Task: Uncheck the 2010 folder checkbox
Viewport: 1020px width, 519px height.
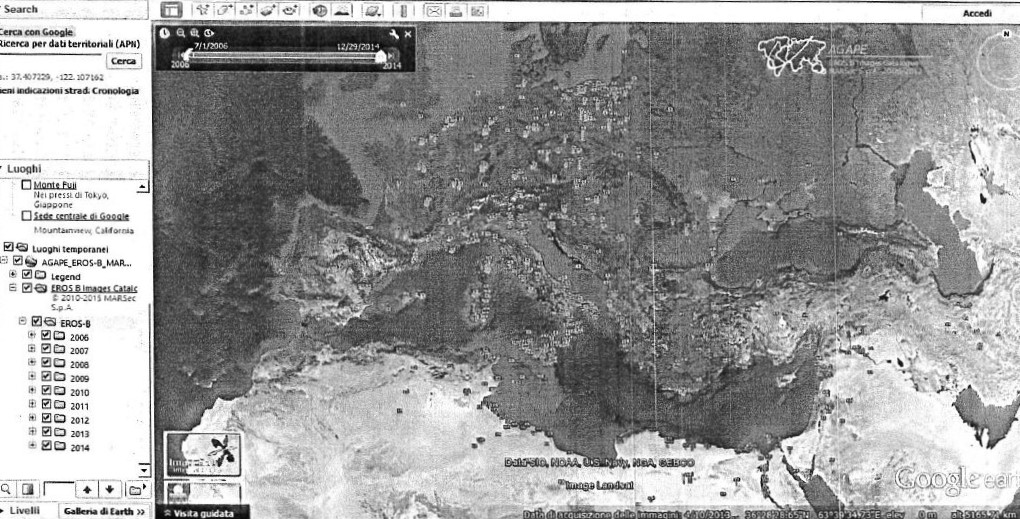Action: click(x=46, y=391)
